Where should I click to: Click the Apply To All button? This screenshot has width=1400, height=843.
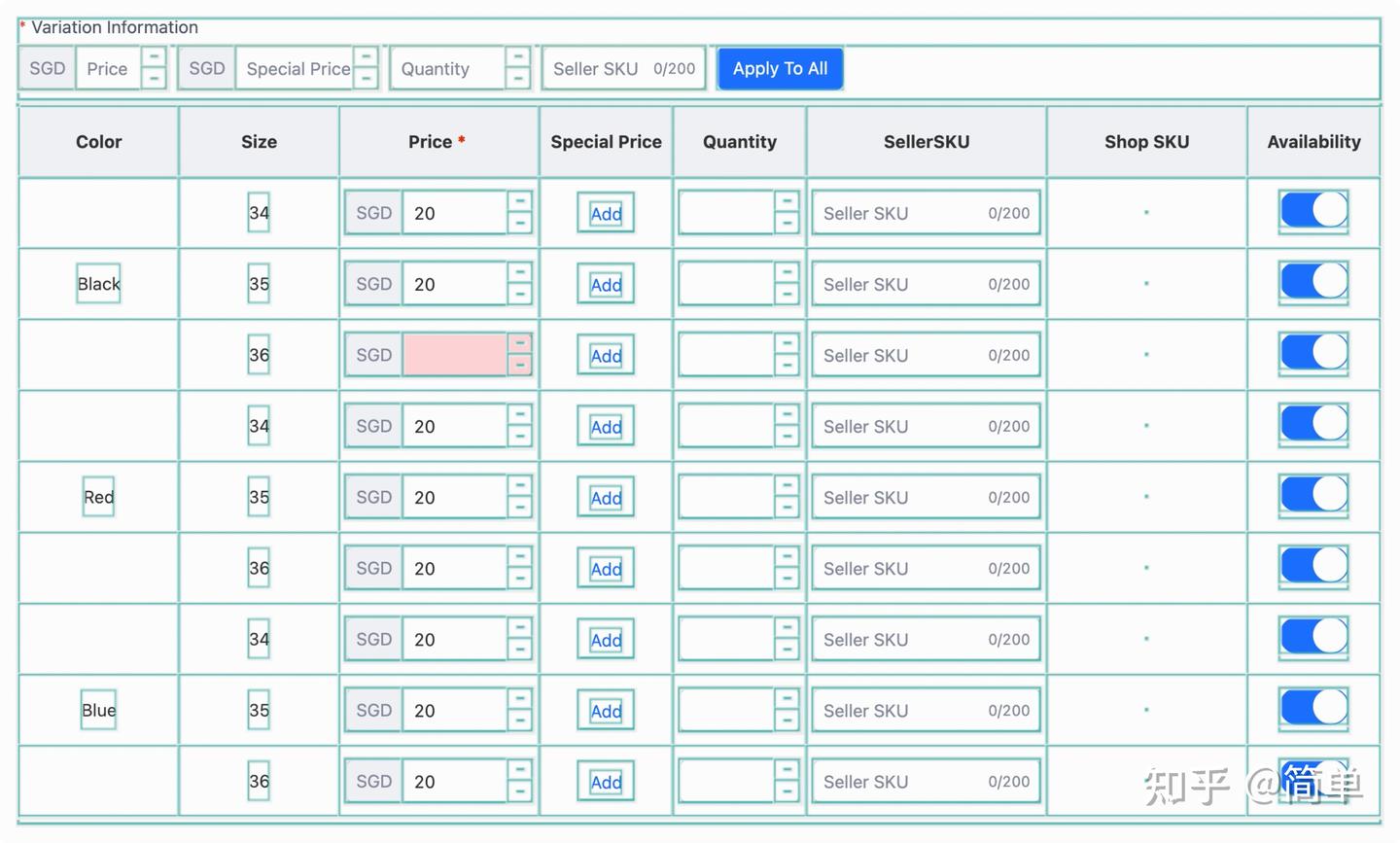[780, 68]
